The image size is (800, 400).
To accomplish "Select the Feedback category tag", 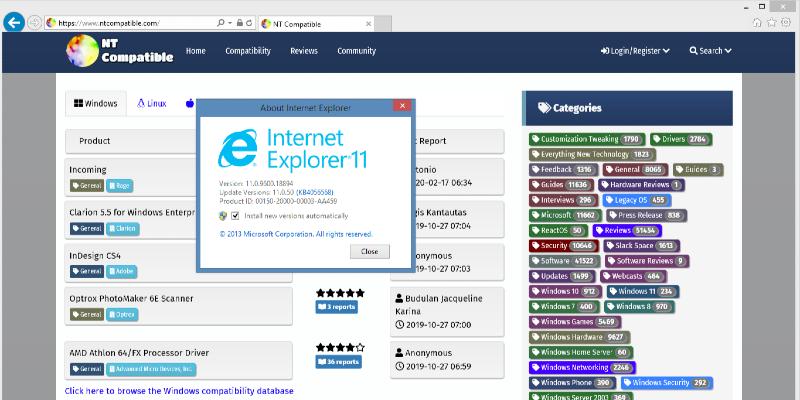I will coord(563,169).
